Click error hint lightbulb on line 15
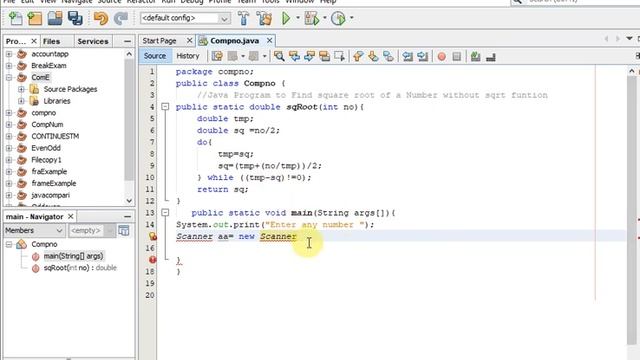 [x=152, y=236]
